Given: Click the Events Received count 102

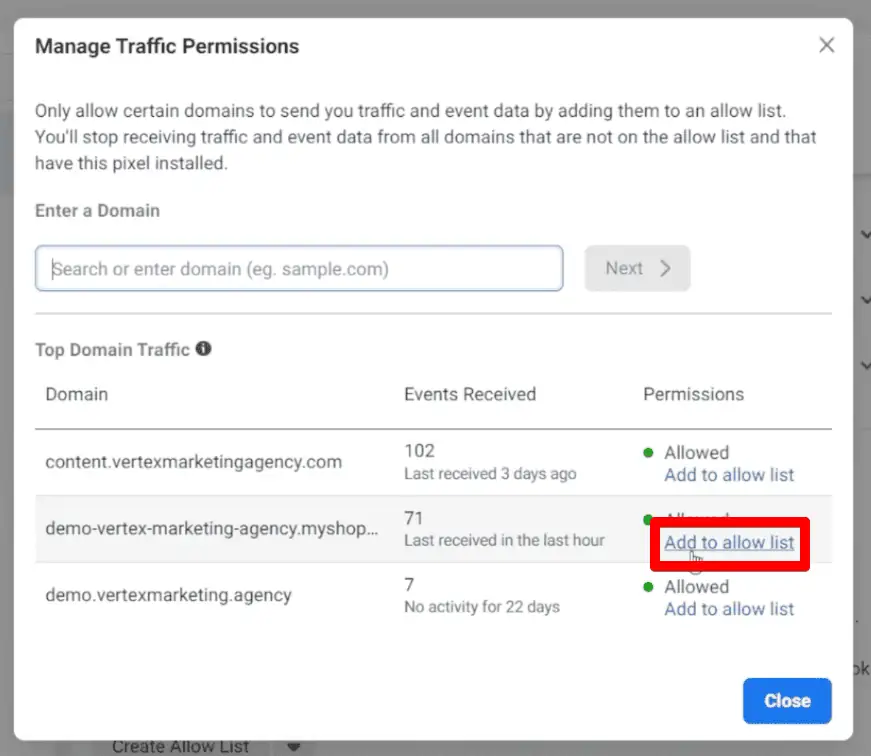Looking at the screenshot, I should (x=419, y=450).
